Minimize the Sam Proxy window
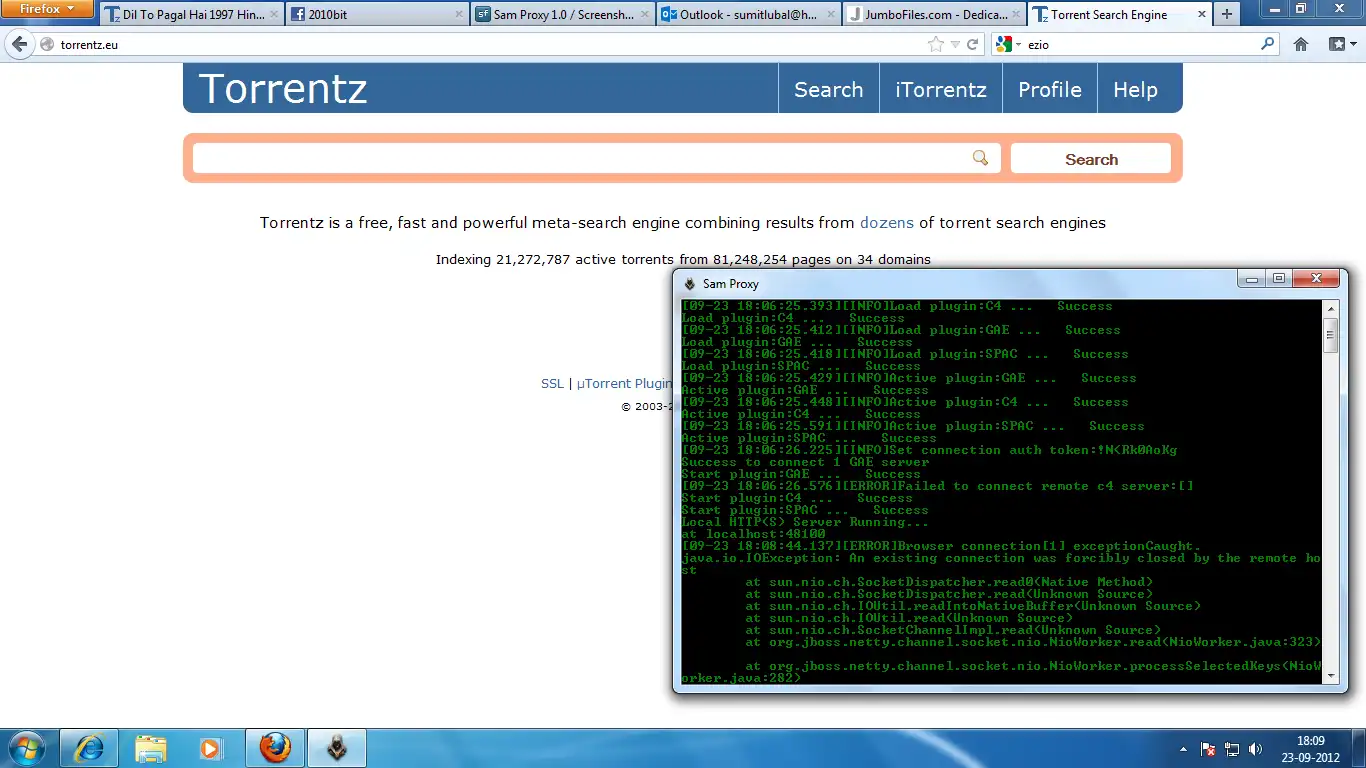This screenshot has width=1366, height=768. (x=1251, y=279)
